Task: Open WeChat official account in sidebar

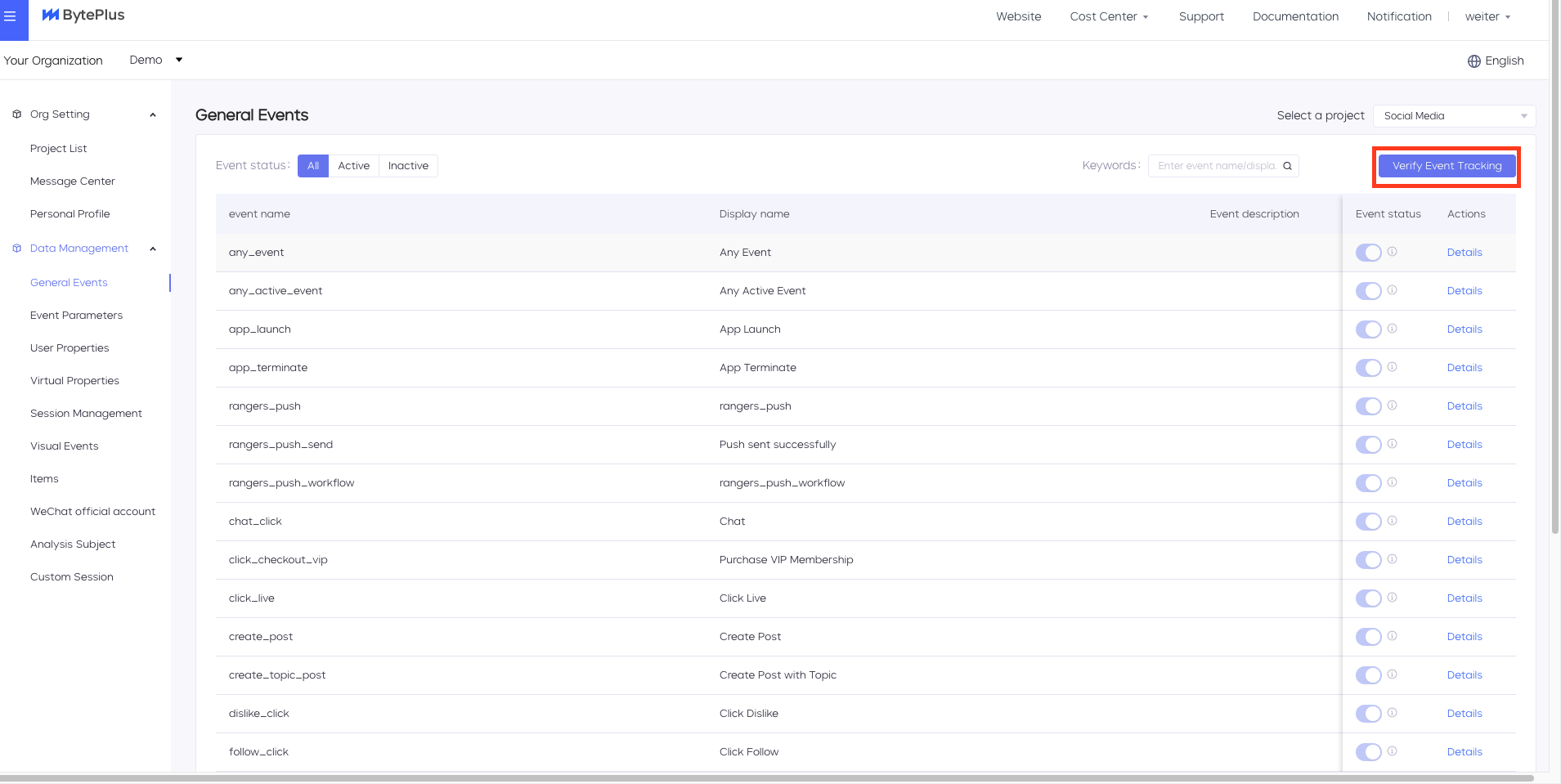Action: click(92, 512)
